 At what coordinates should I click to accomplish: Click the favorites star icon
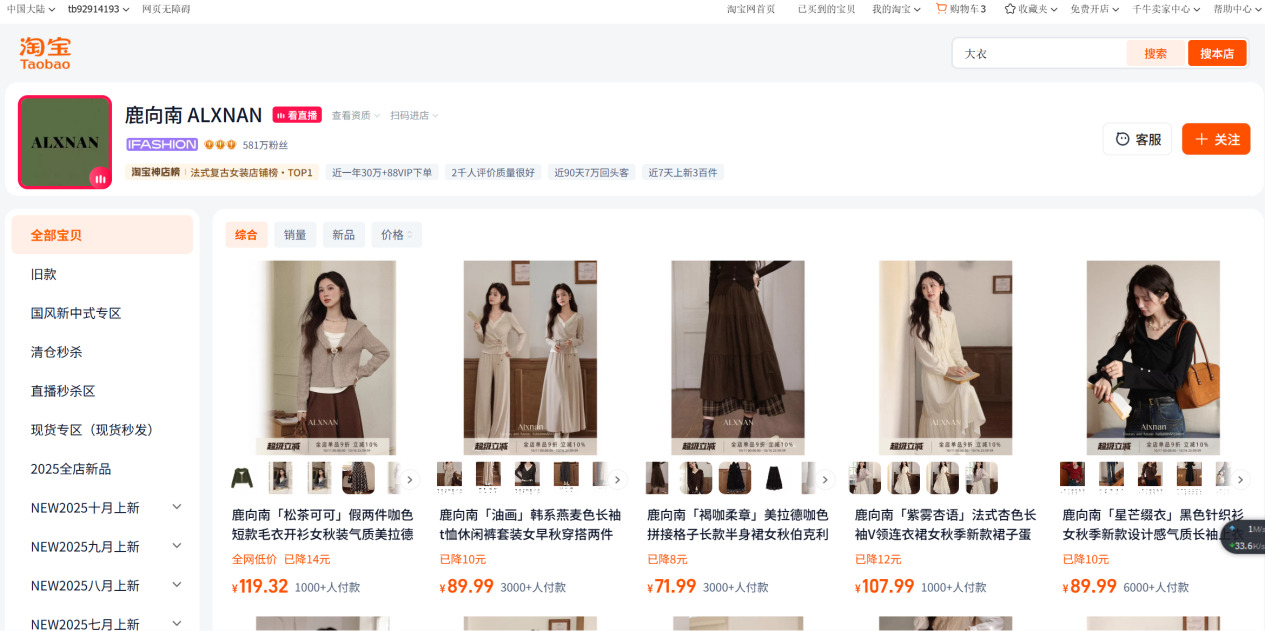[x=1010, y=8]
